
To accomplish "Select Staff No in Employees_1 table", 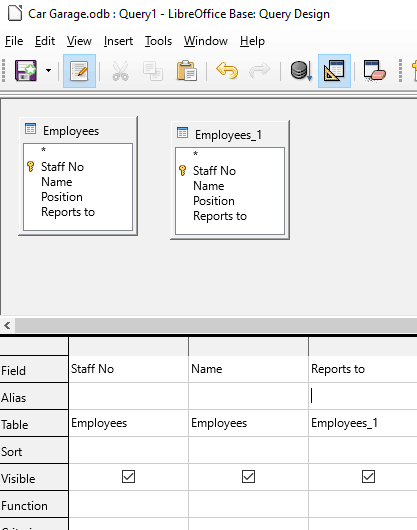I will [215, 171].
